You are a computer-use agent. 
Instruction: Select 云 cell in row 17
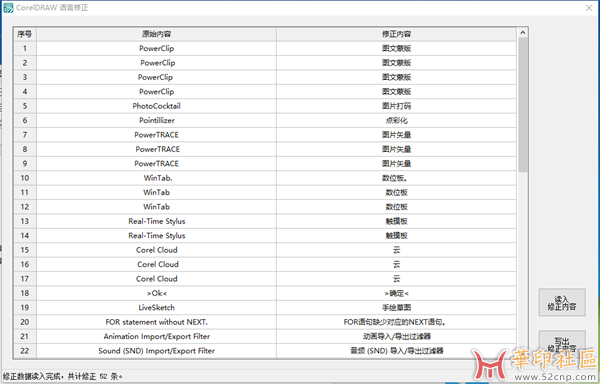tap(396, 279)
